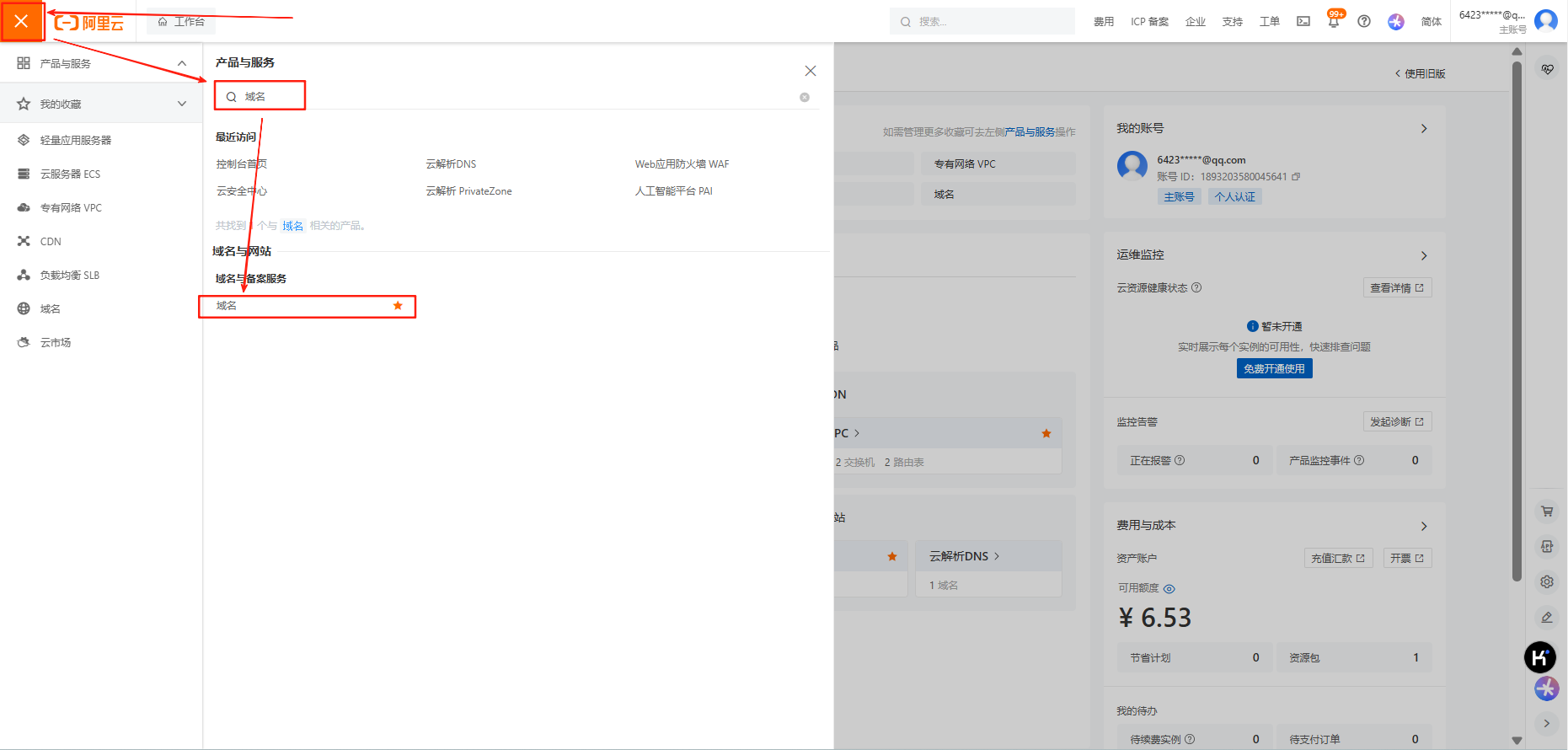
Task: Clear the 域名 search text with the circle-x icon
Action: (805, 97)
